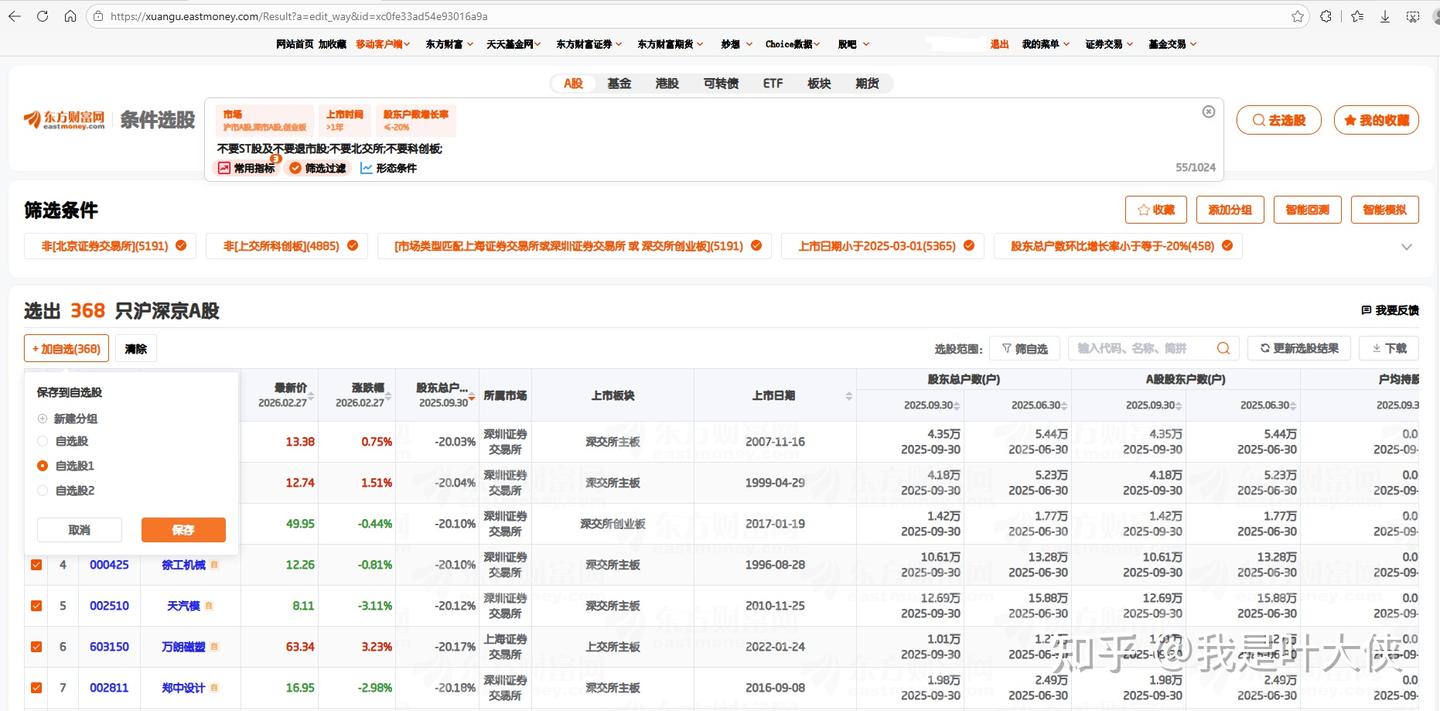Switch to the 期货 tab
The height and width of the screenshot is (711, 1440).
coord(867,83)
